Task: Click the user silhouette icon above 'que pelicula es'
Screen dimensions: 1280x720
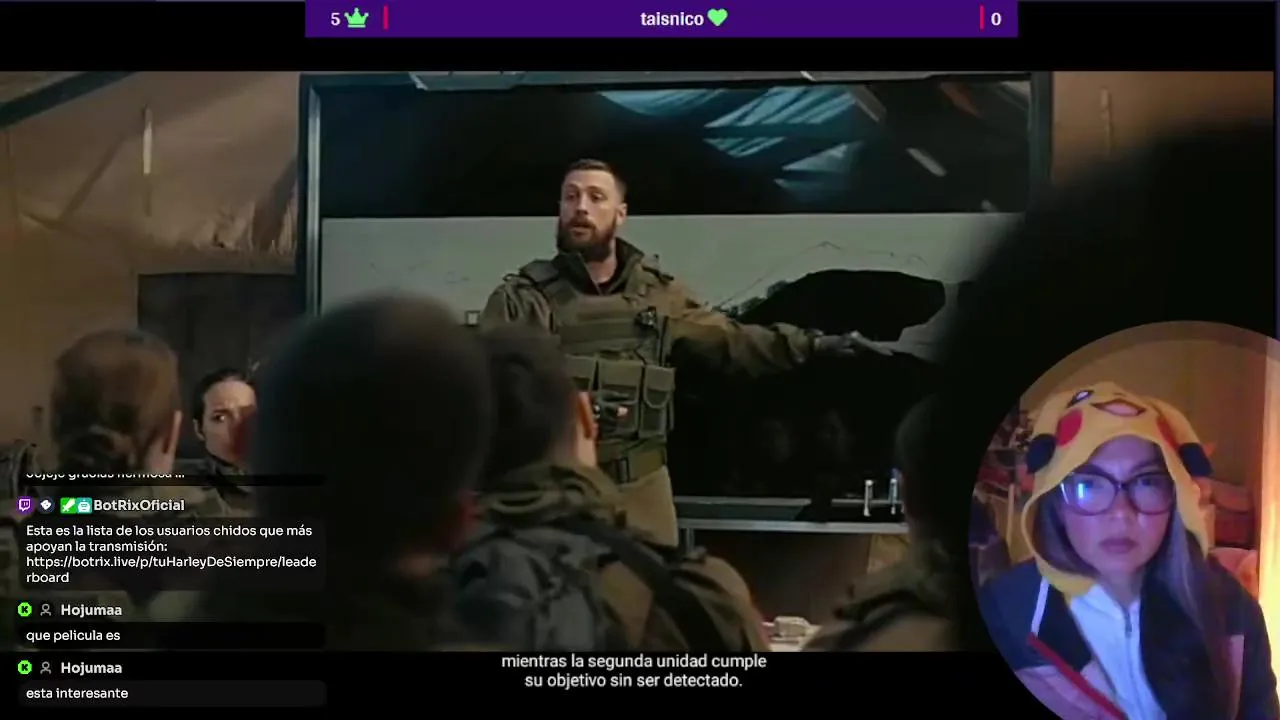Action: click(x=45, y=610)
